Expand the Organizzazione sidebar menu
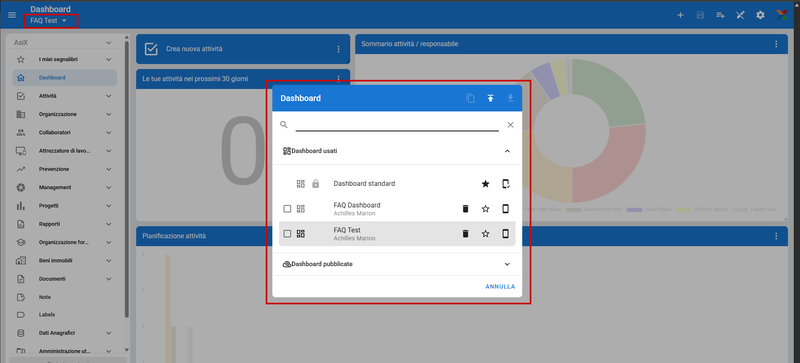 [x=108, y=114]
